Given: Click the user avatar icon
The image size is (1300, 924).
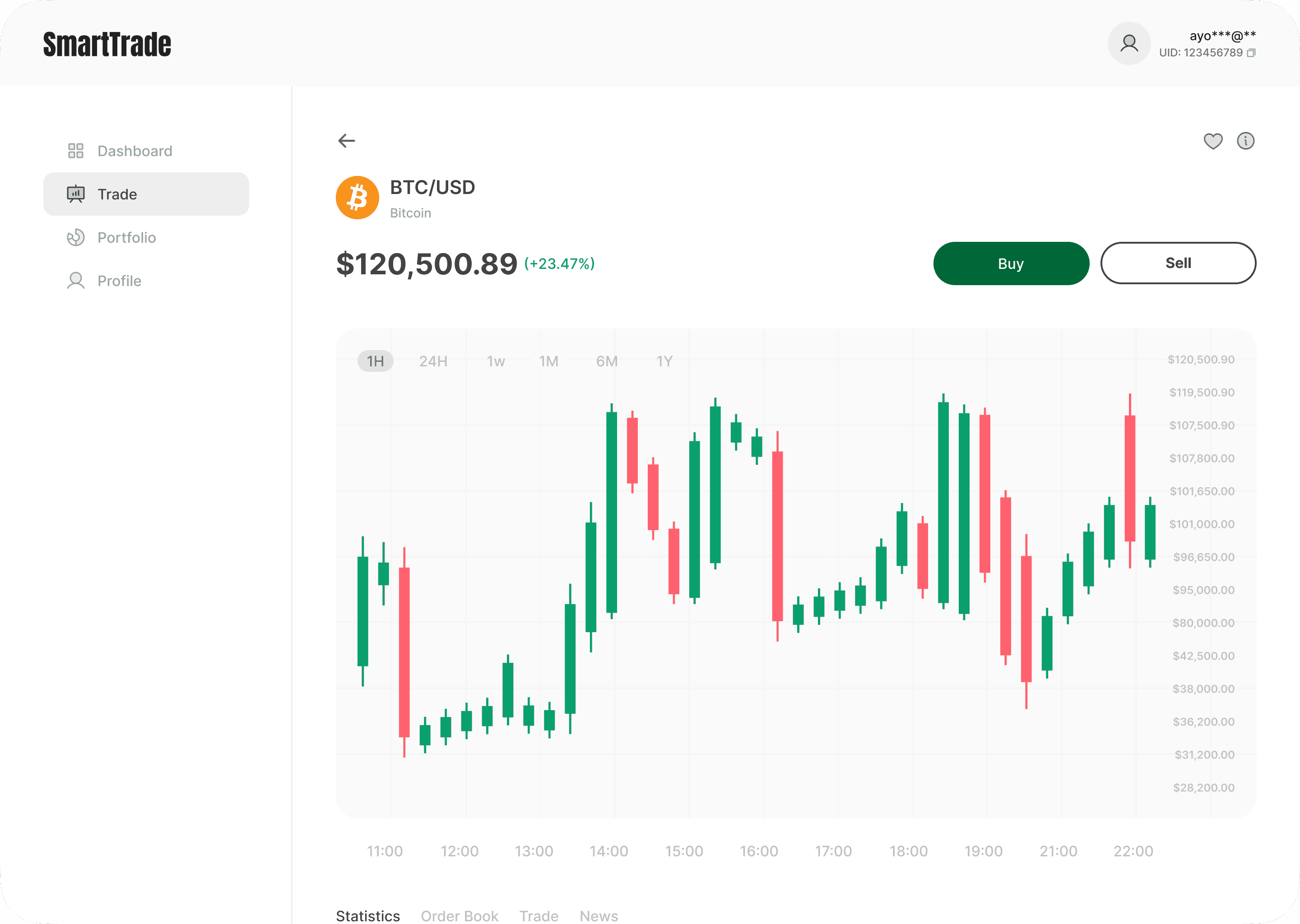Looking at the screenshot, I should coord(1128,43).
